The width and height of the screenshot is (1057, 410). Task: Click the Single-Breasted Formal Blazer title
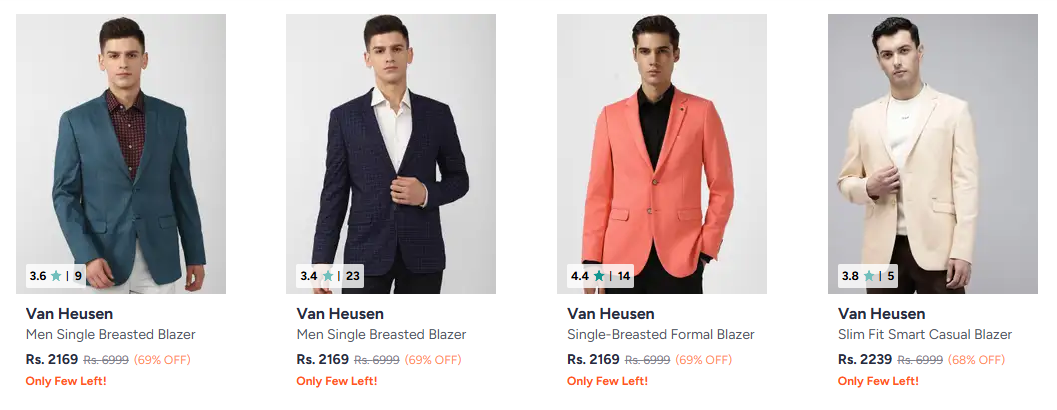pos(660,335)
